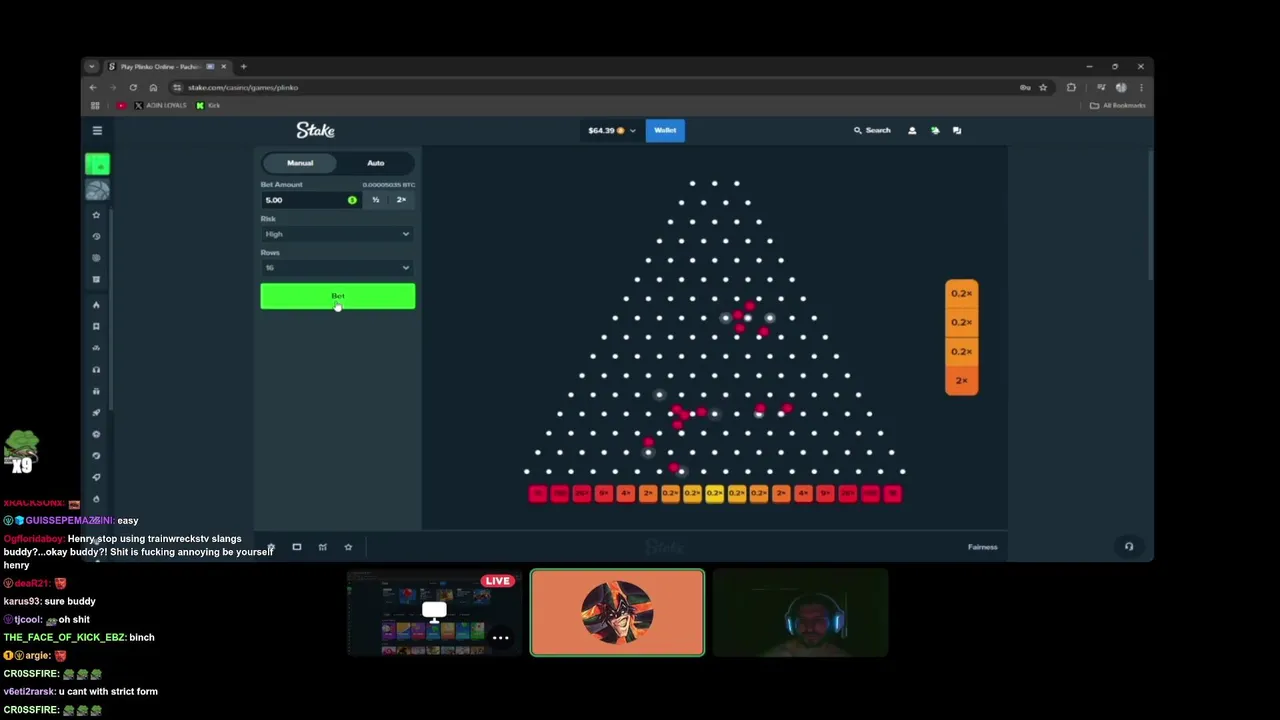The height and width of the screenshot is (720, 1280).
Task: Select the Manual betting tab
Action: [300, 163]
